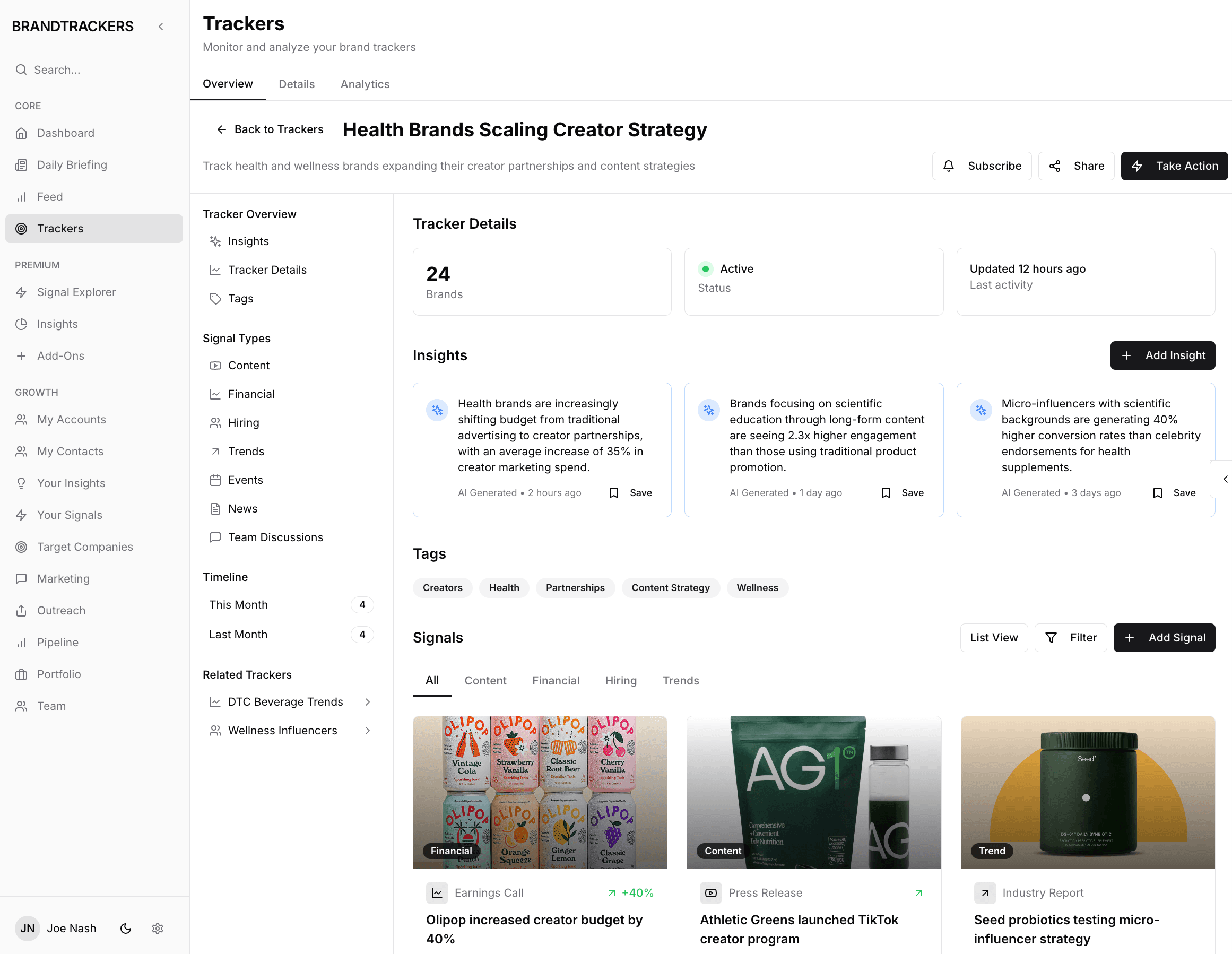Open Outreach share icon item

pyautogui.click(x=93, y=610)
